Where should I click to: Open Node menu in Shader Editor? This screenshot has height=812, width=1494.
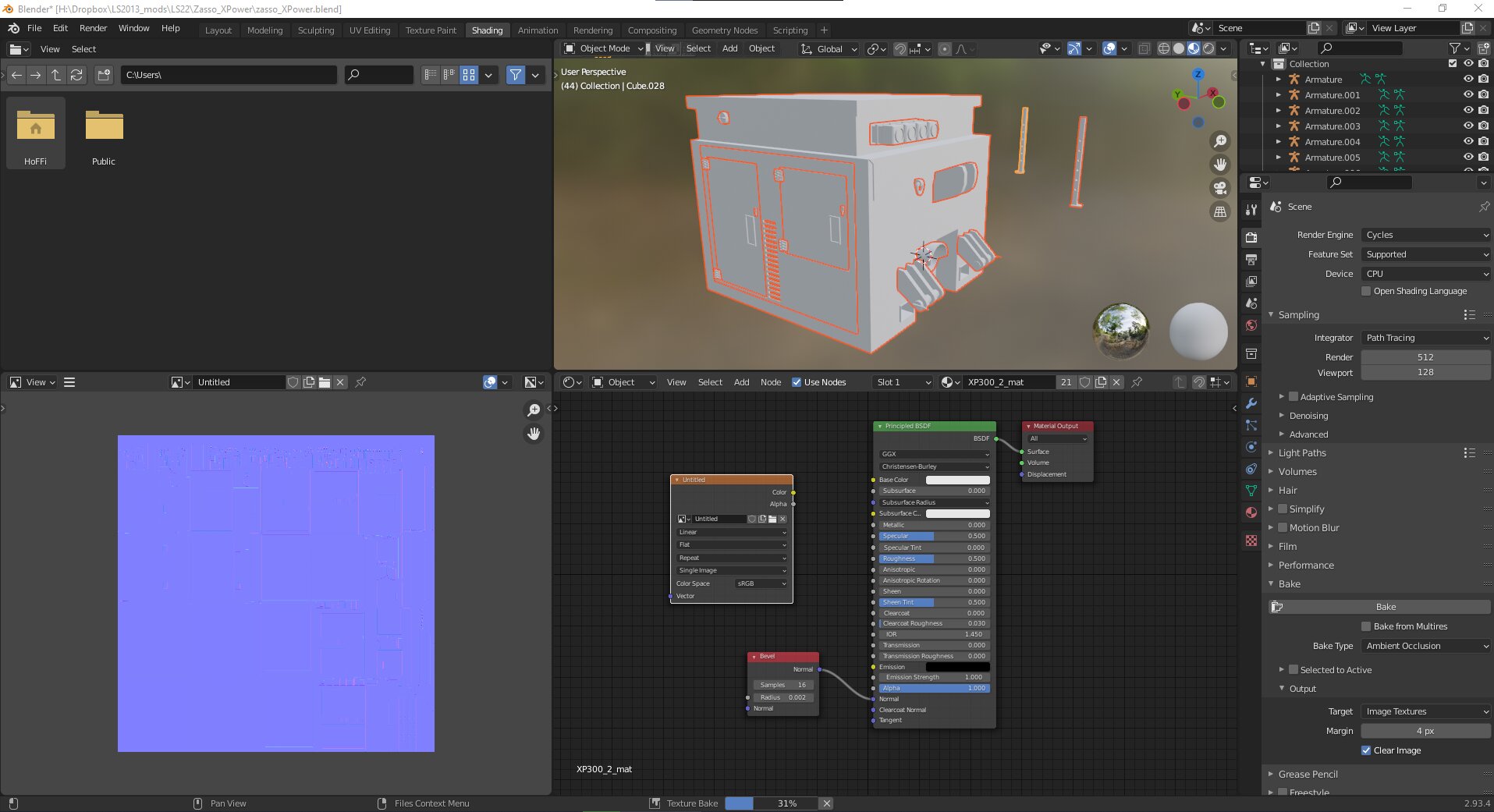771,382
